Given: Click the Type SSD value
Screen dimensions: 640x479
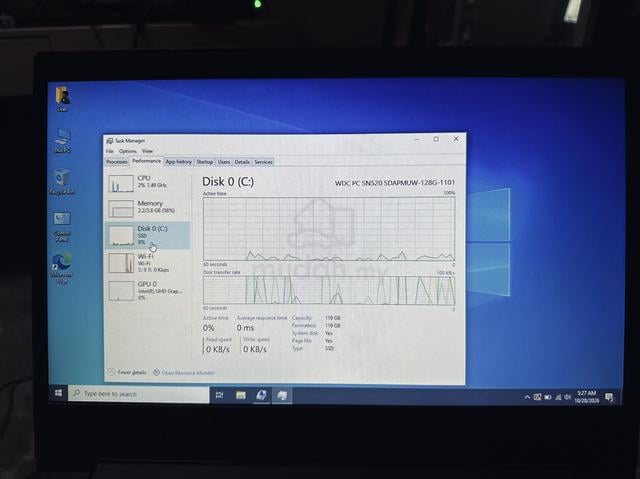Looking at the screenshot, I should click(329, 348).
